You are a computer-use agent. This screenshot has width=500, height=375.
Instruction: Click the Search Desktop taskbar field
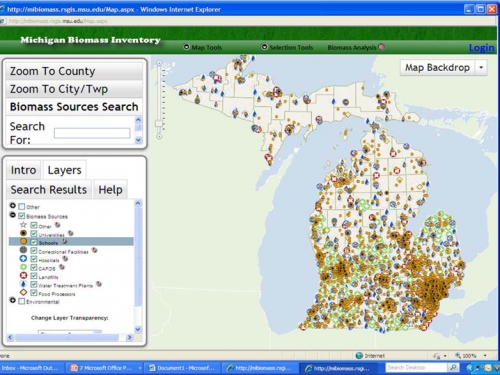[417, 368]
